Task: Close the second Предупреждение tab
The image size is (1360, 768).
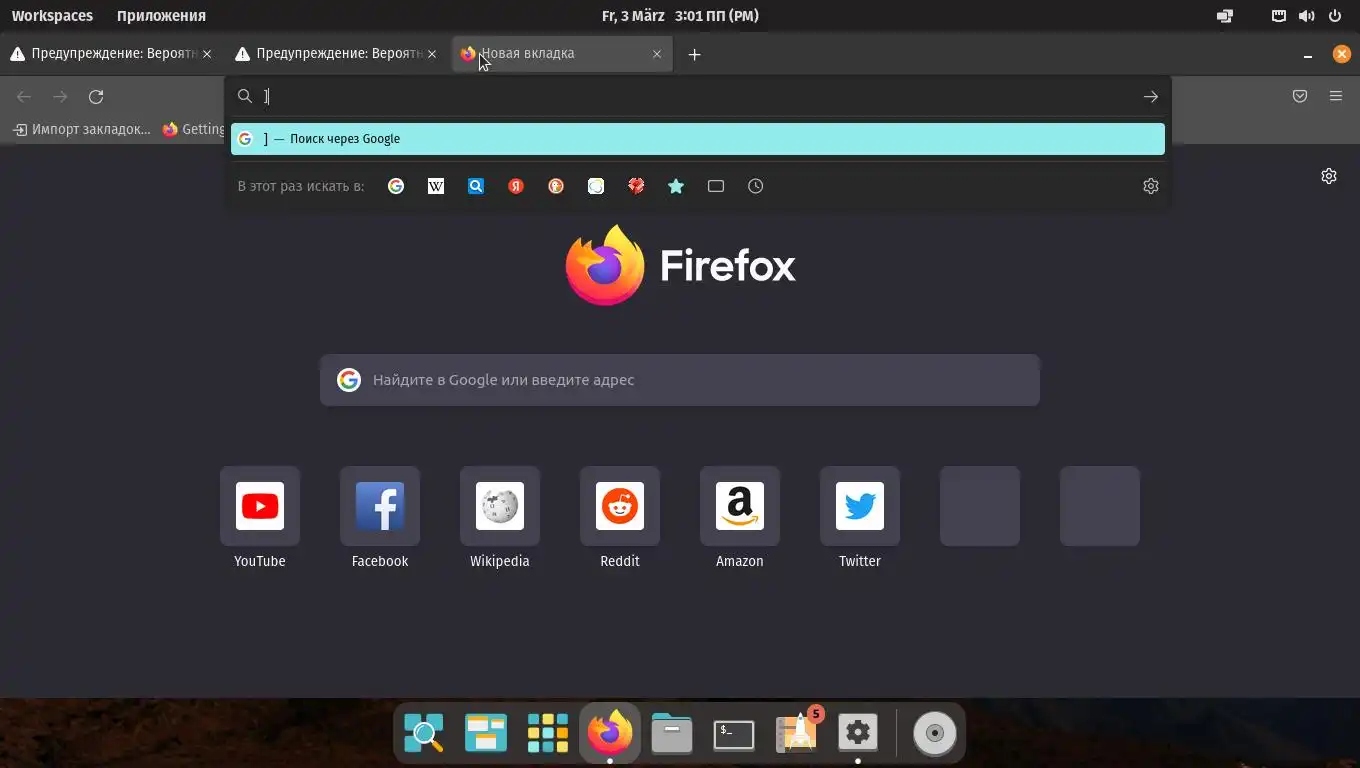Action: point(432,54)
